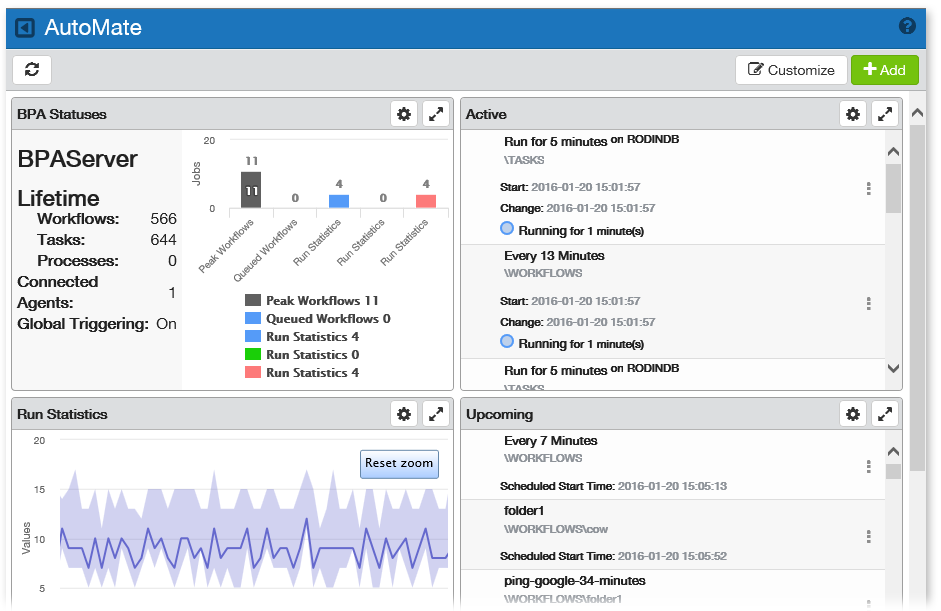Screen dimensions: 941x611
Task: Collapse sidebar with AutoMate back arrow icon
Action: click(26, 28)
